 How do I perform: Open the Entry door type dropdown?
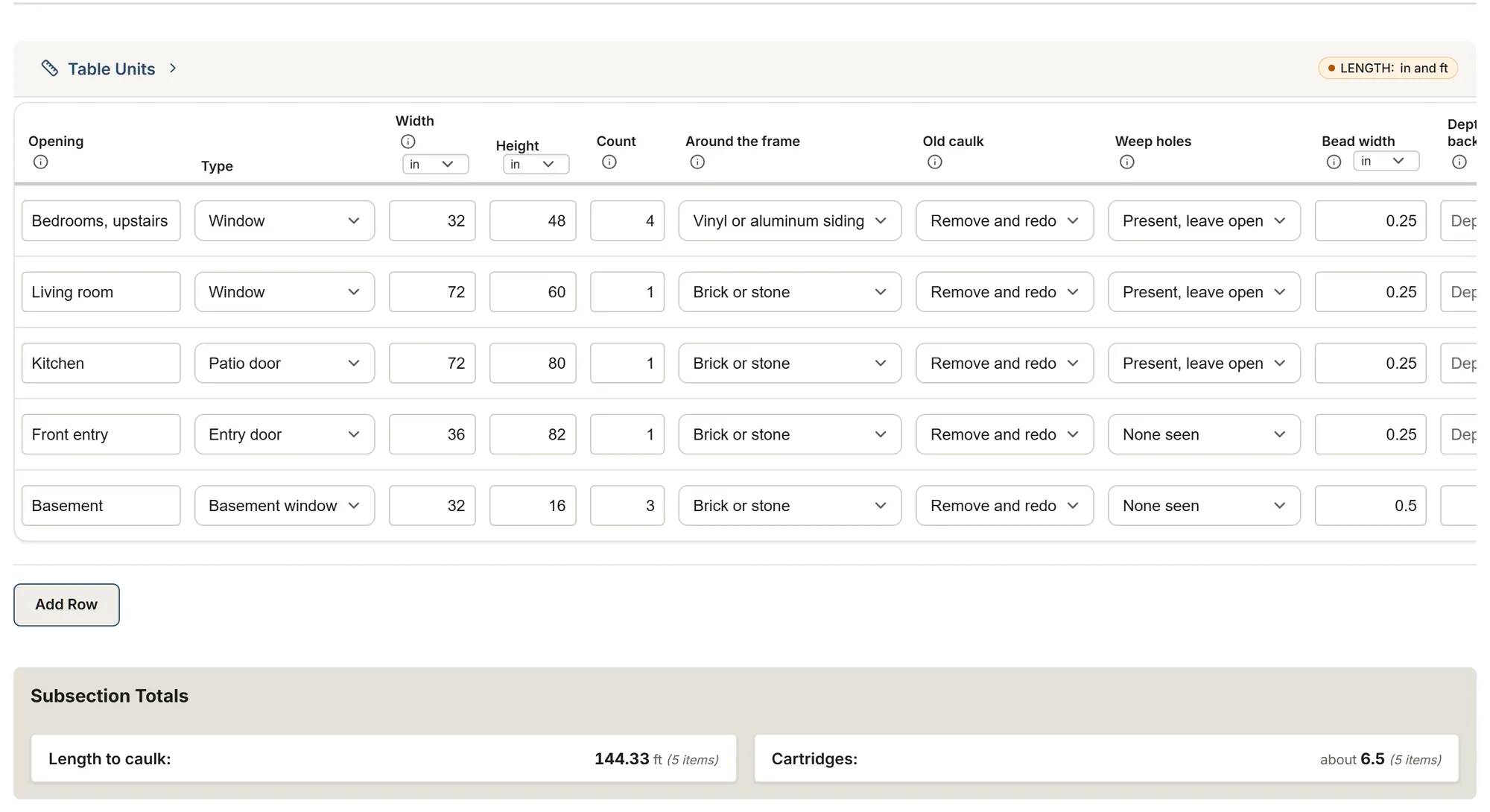[285, 434]
